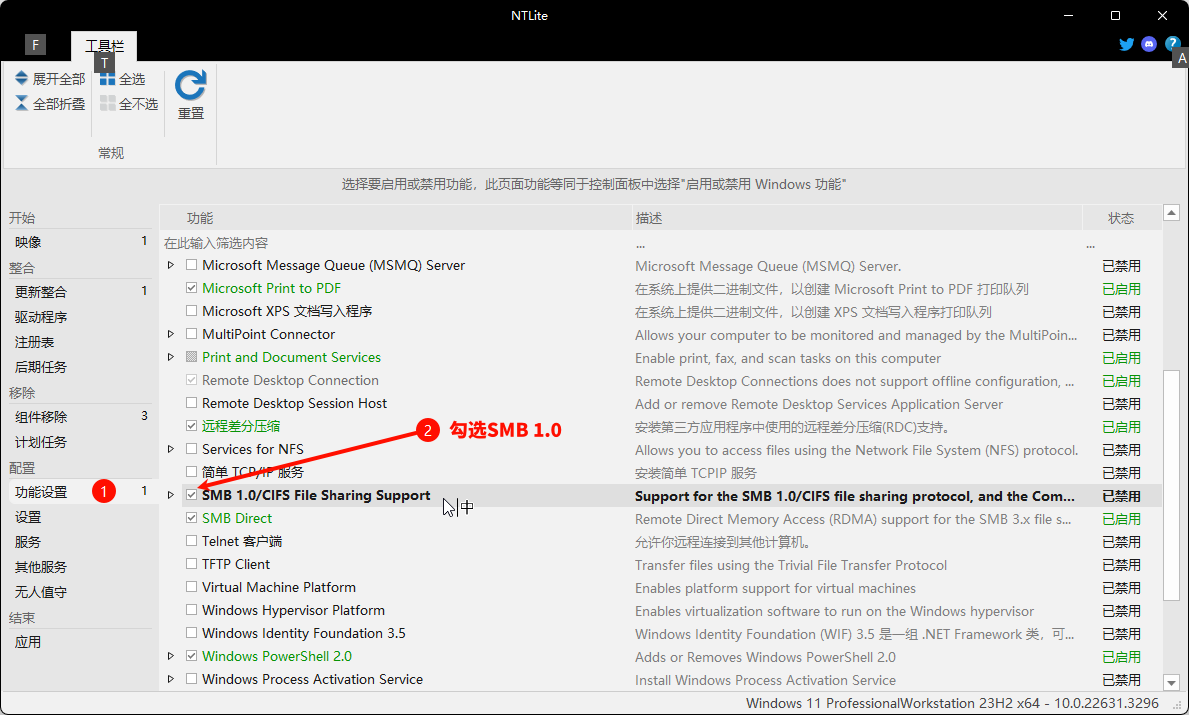Go to 驱动程序 in the sidebar
Viewport: 1189px width, 715px height.
[80, 317]
